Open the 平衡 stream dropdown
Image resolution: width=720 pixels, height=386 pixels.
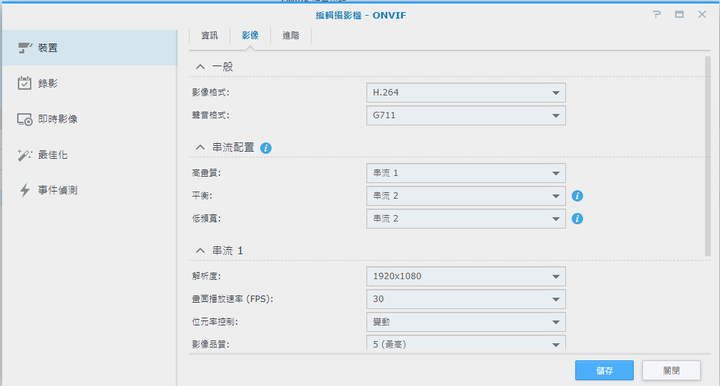(x=466, y=196)
